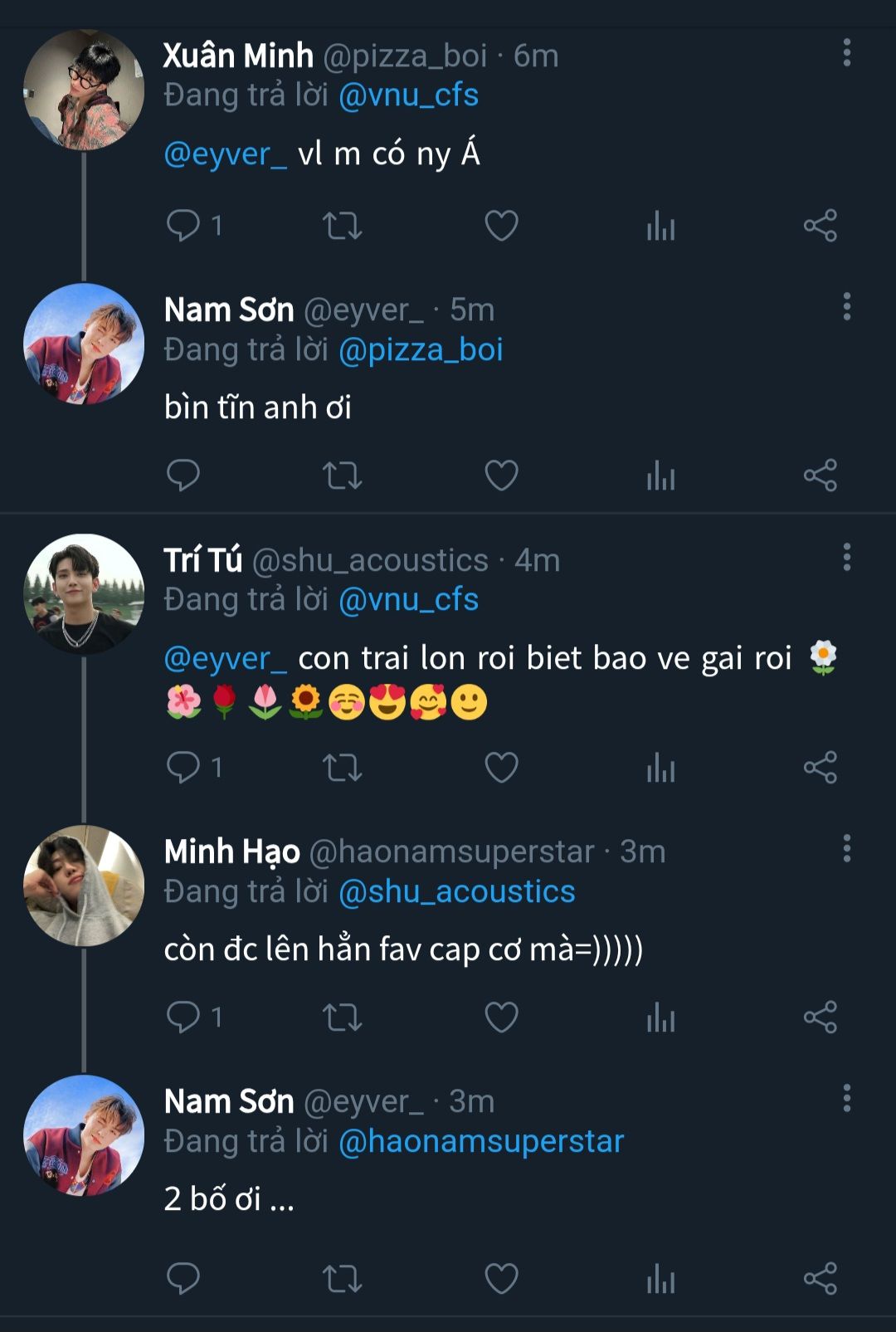Open more options on Minh Hạo's tweet
Screen dimensions: 896x1332
[x=846, y=848]
